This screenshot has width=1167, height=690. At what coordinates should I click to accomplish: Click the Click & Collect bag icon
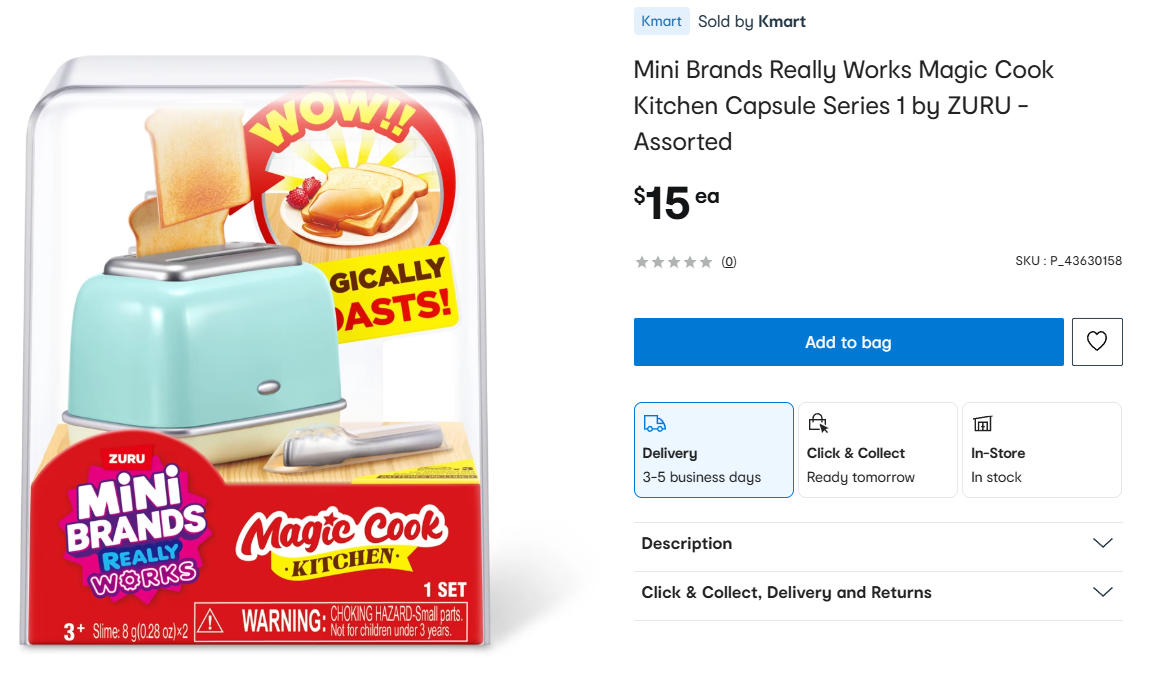pyautogui.click(x=818, y=423)
